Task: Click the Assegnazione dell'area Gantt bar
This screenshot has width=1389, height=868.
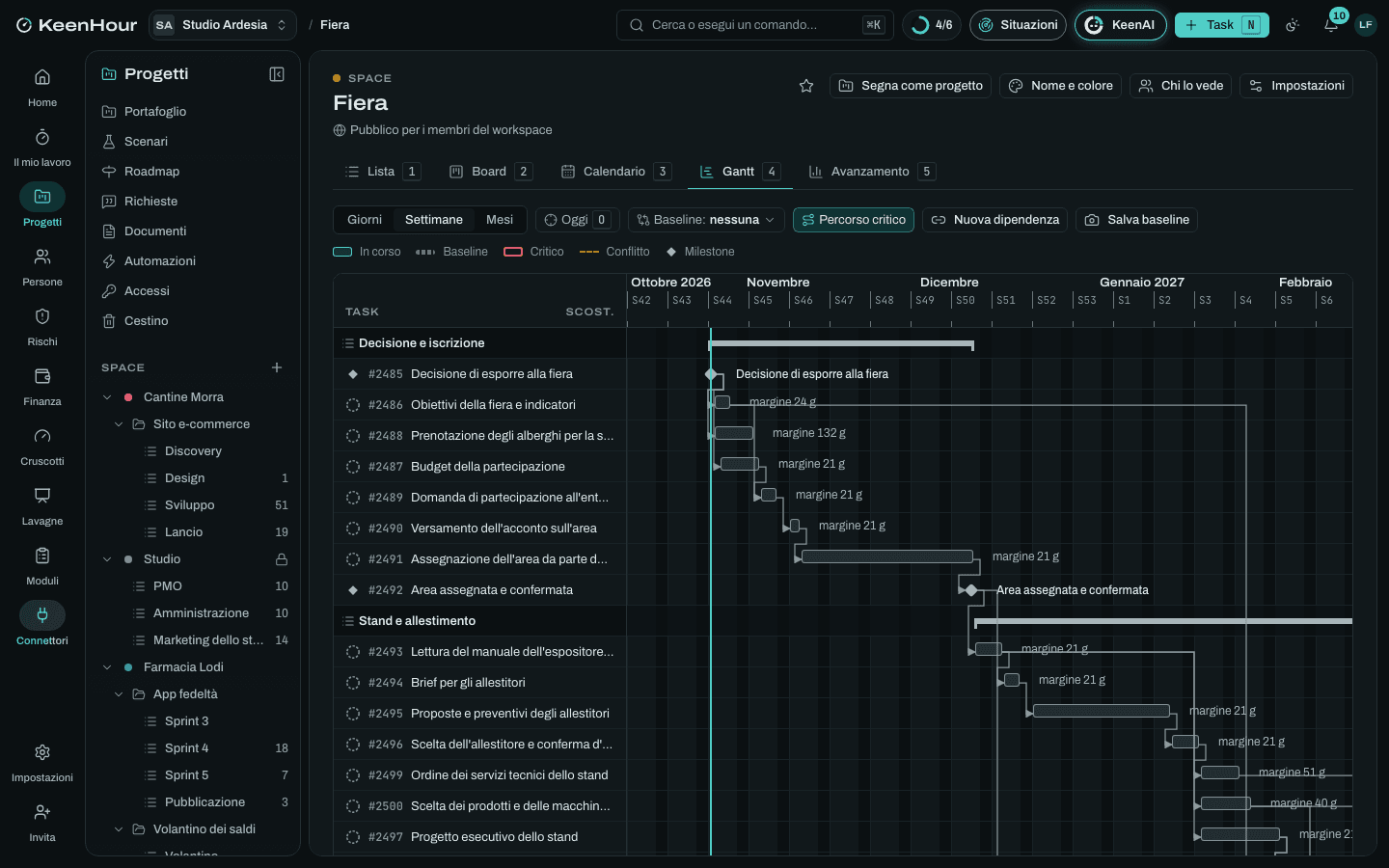Action: (887, 556)
